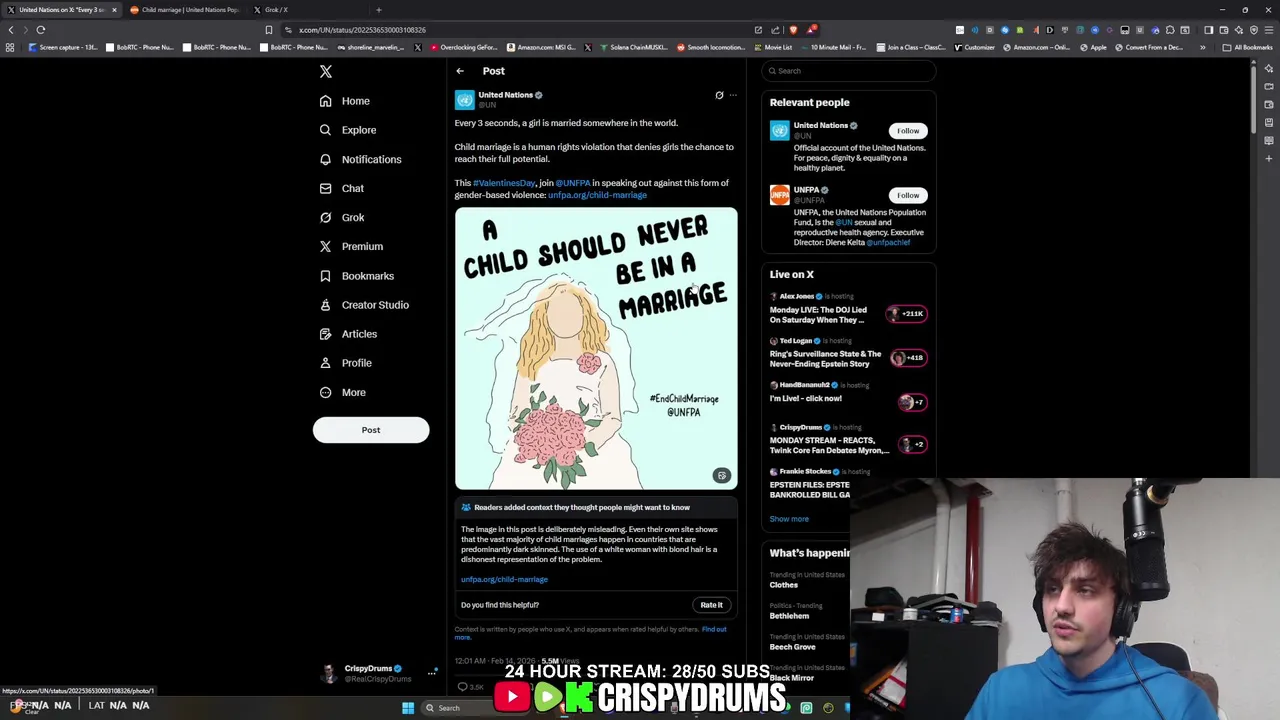The width and height of the screenshot is (1280, 720).
Task: Click the #ValentinesDay hashtag
Action: (x=504, y=183)
